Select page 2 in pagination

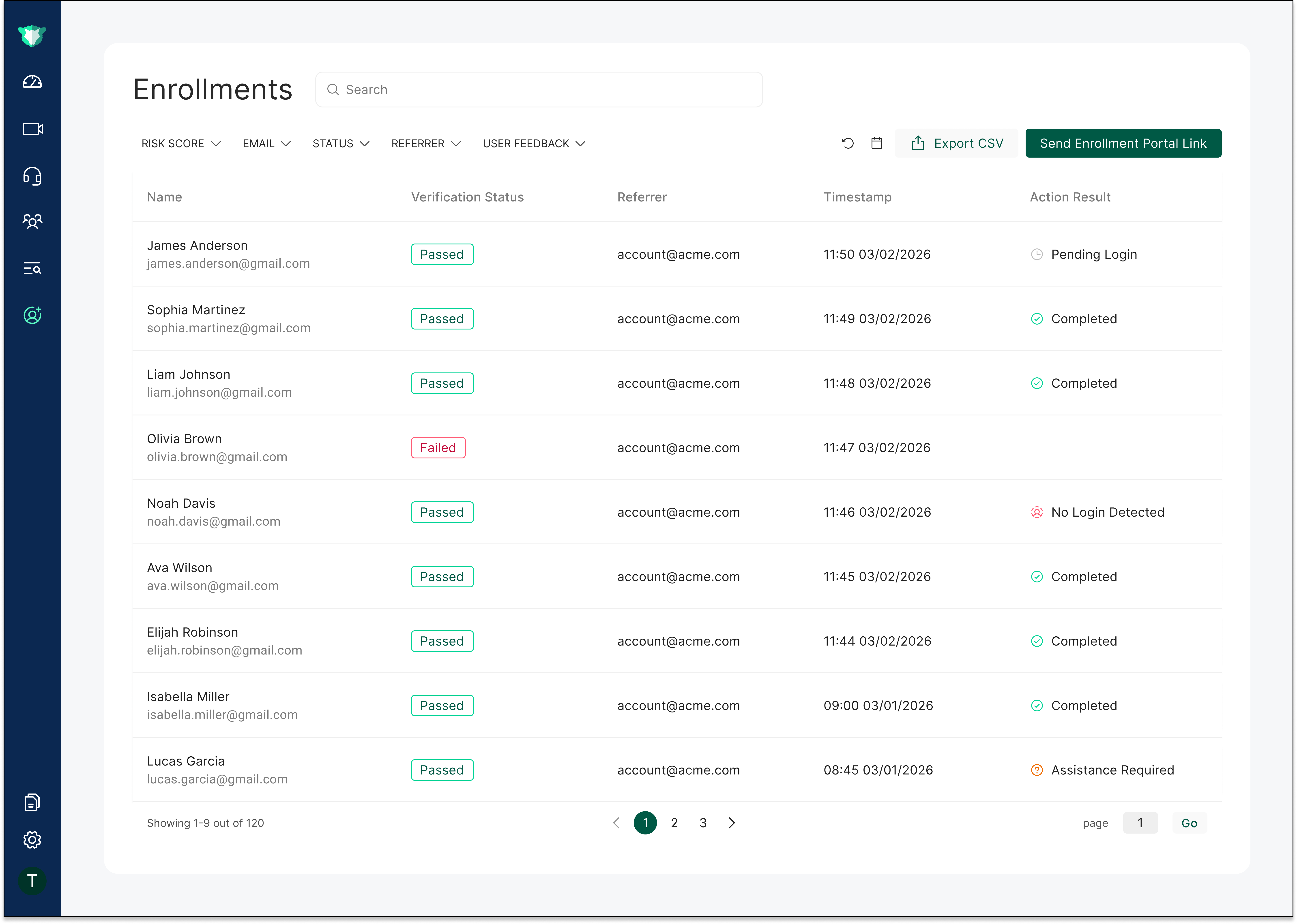click(674, 823)
